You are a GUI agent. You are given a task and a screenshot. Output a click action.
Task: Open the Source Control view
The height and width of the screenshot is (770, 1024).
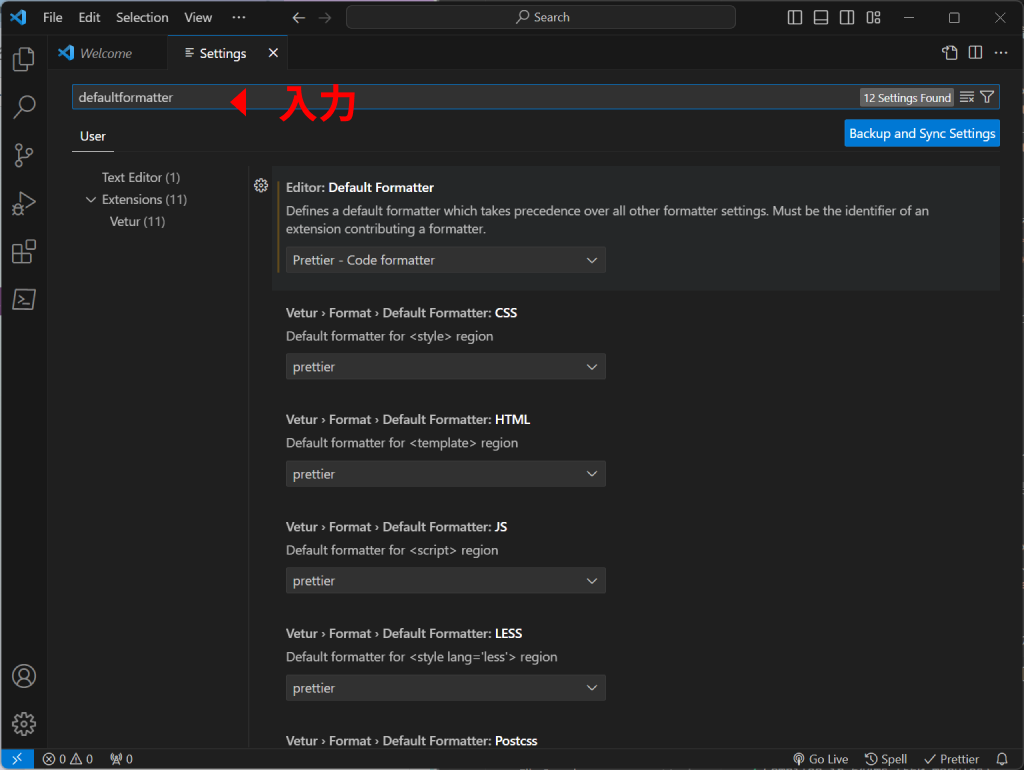[x=24, y=155]
